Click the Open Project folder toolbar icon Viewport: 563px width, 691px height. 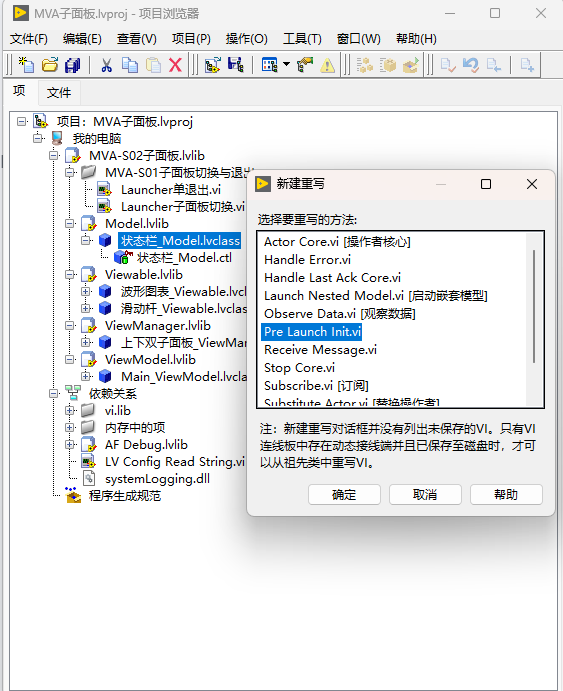coord(50,65)
